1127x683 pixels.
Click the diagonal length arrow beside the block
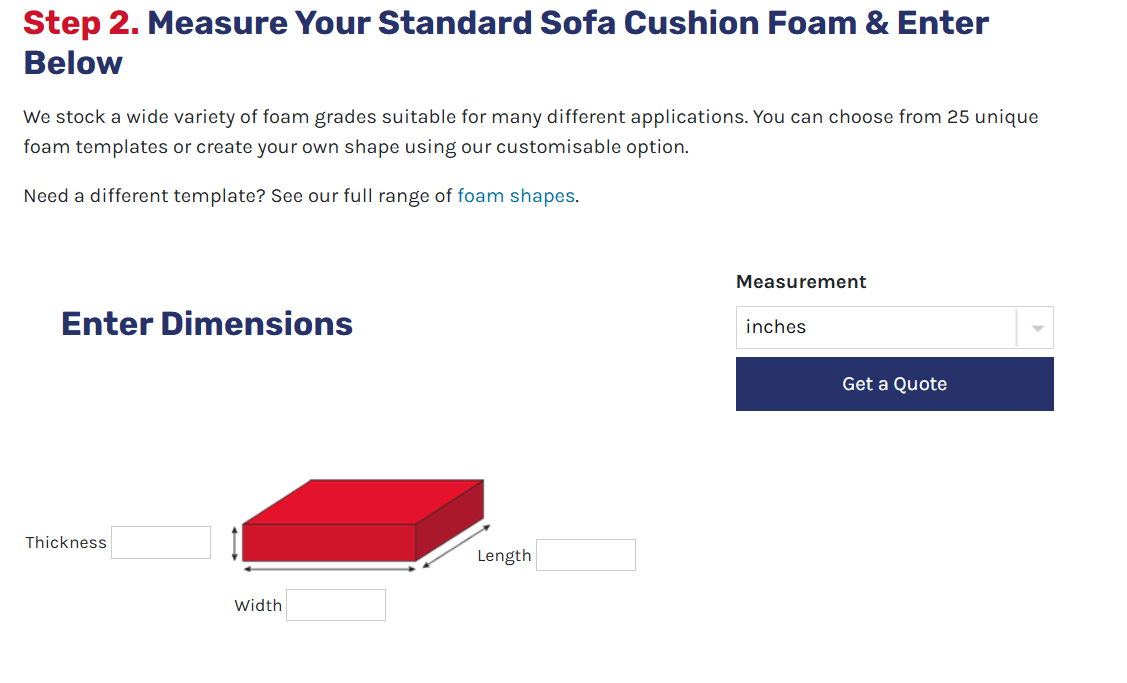(456, 546)
